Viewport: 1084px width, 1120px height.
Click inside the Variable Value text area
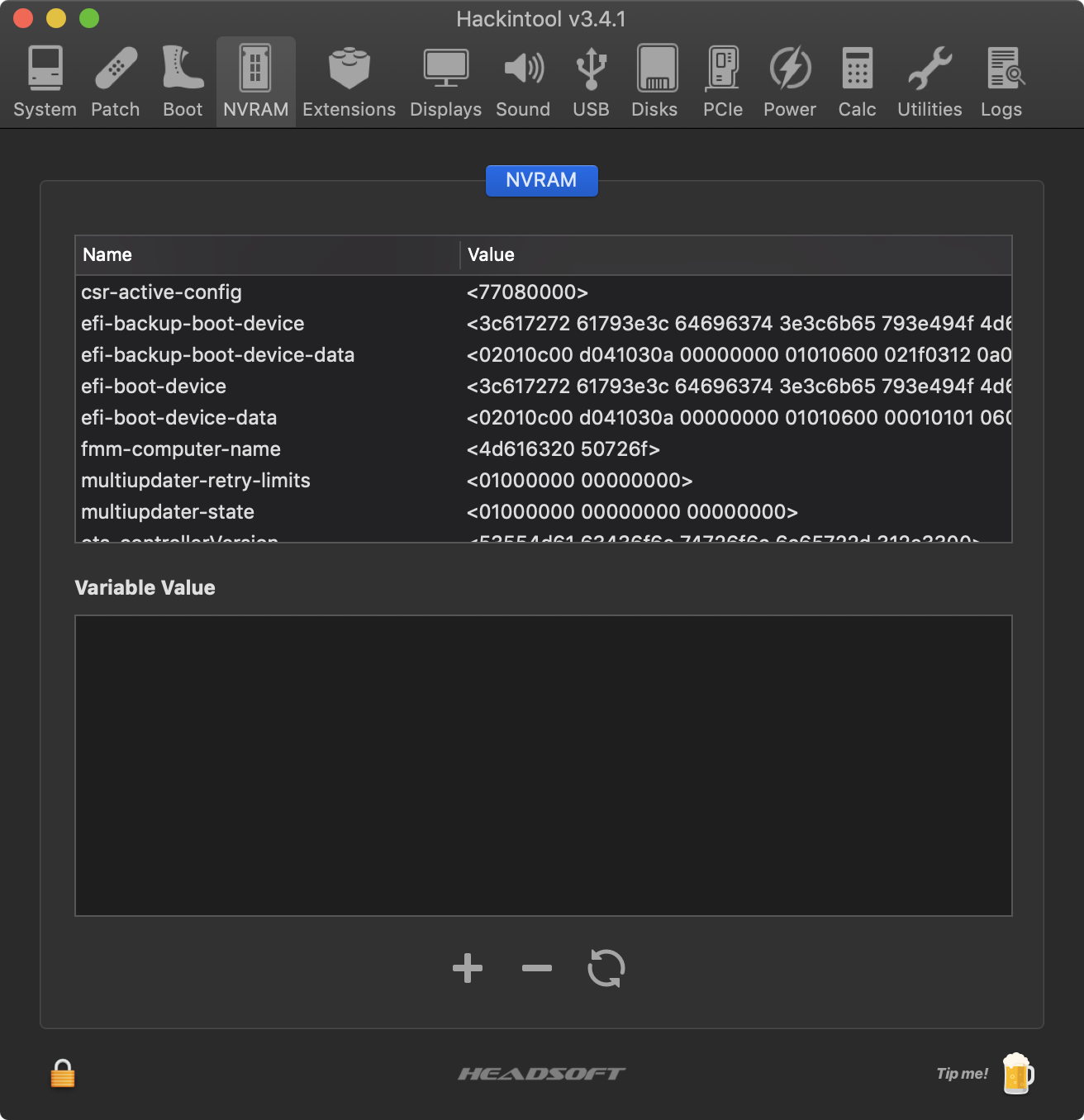pos(544,766)
